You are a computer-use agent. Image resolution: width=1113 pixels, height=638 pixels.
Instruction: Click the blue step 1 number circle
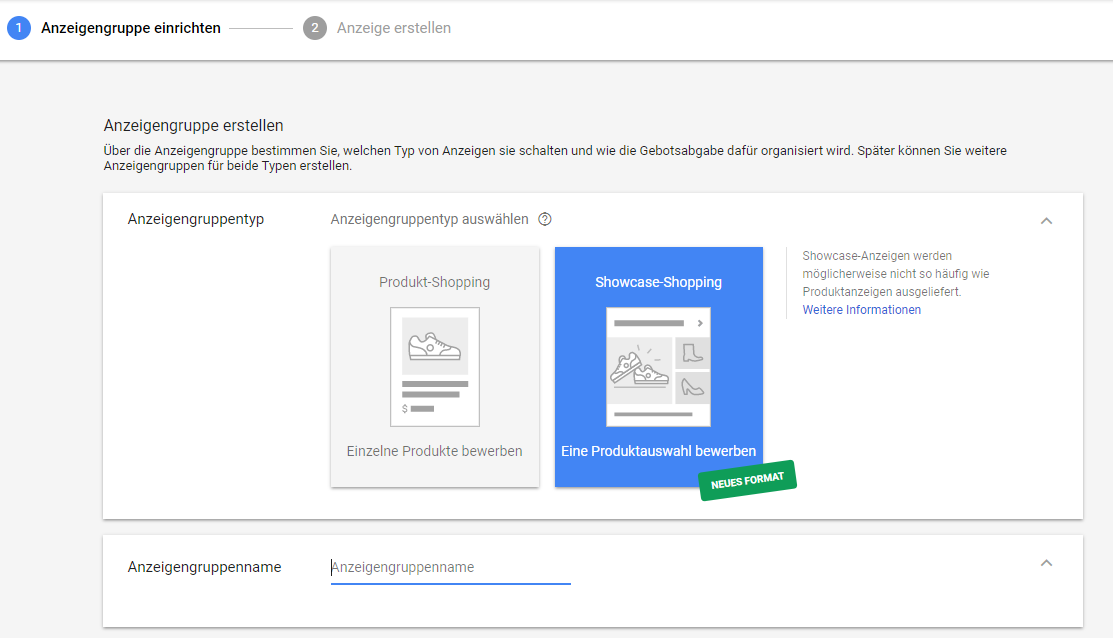[x=19, y=28]
